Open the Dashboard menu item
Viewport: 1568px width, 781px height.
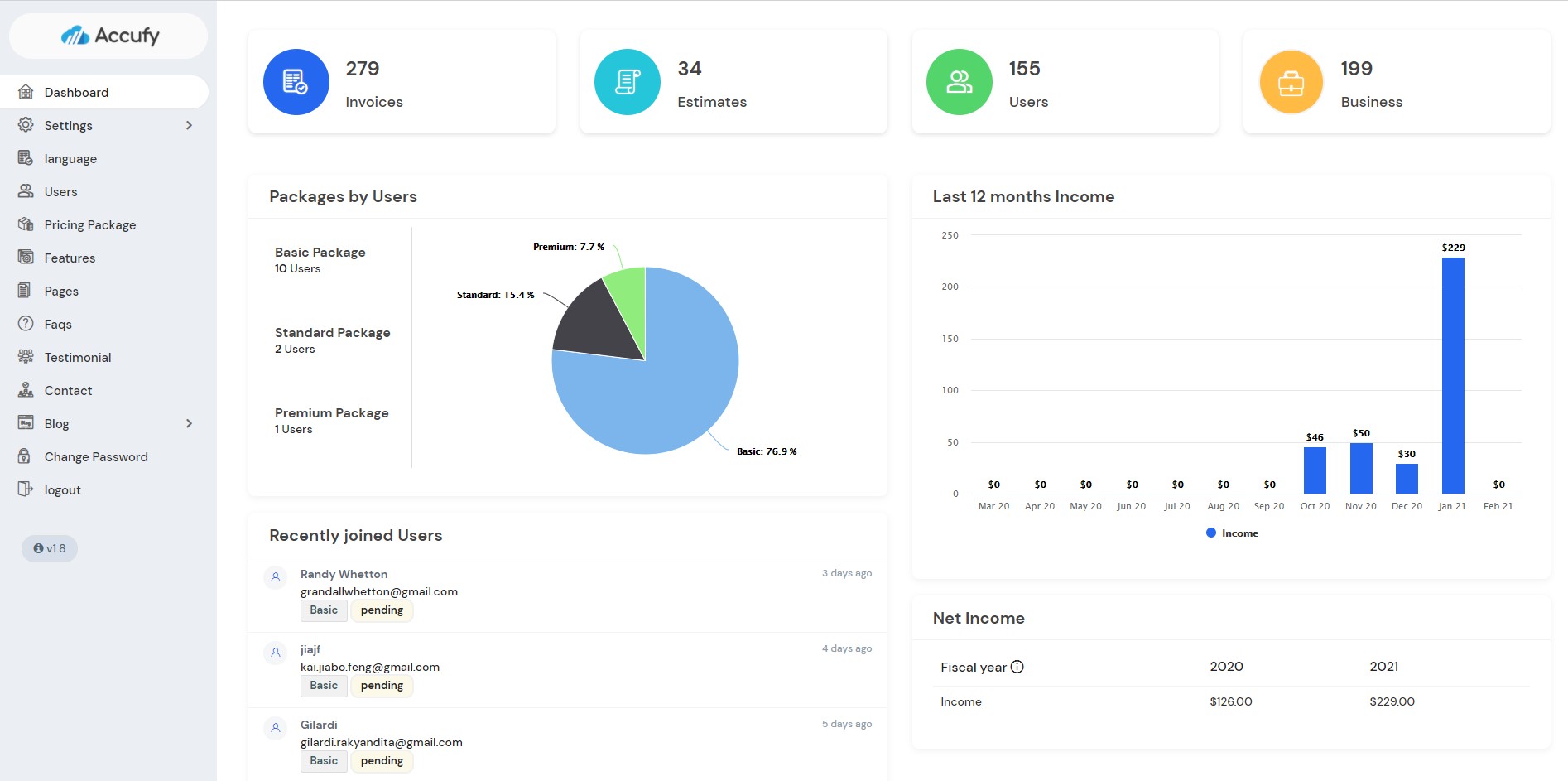pos(76,92)
